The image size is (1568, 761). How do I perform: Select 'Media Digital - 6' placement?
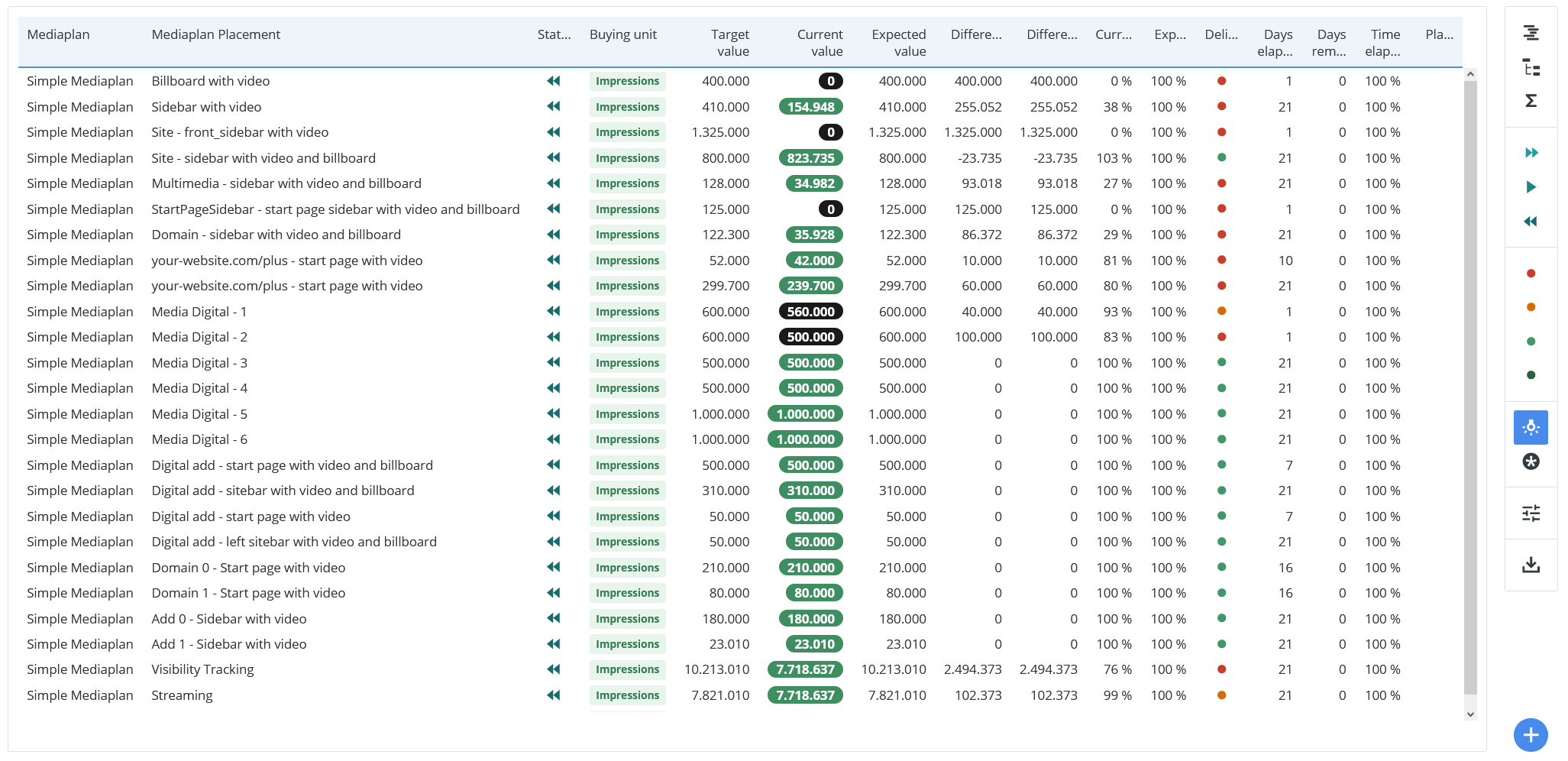click(x=199, y=439)
